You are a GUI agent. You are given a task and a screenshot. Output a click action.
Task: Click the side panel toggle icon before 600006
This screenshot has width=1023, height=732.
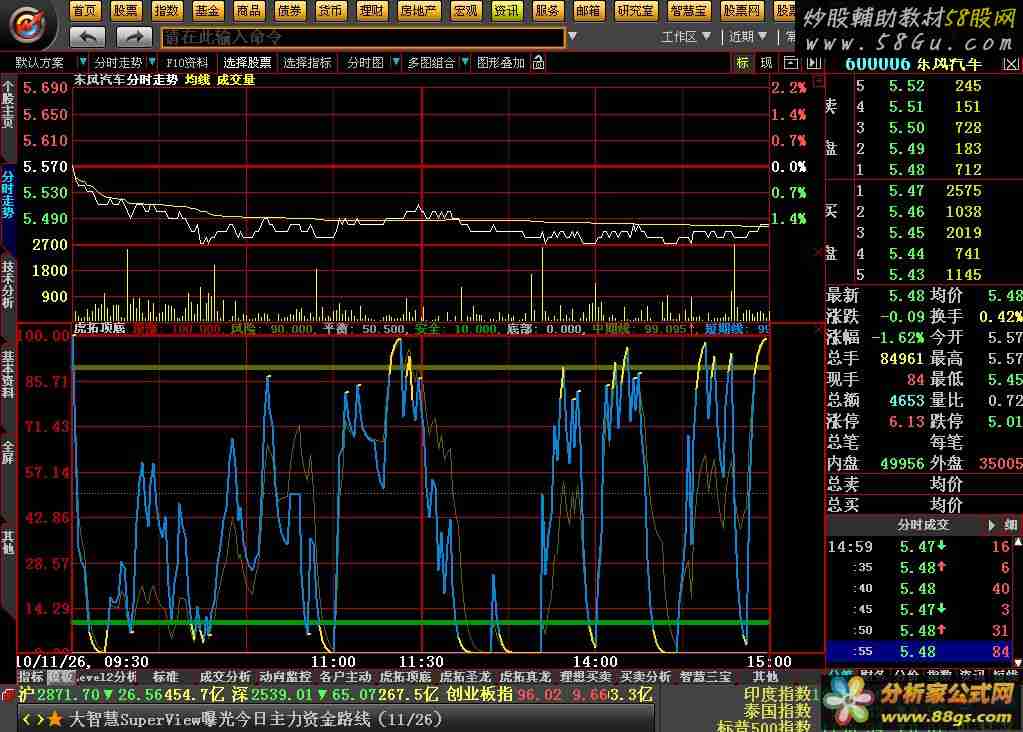[x=814, y=63]
